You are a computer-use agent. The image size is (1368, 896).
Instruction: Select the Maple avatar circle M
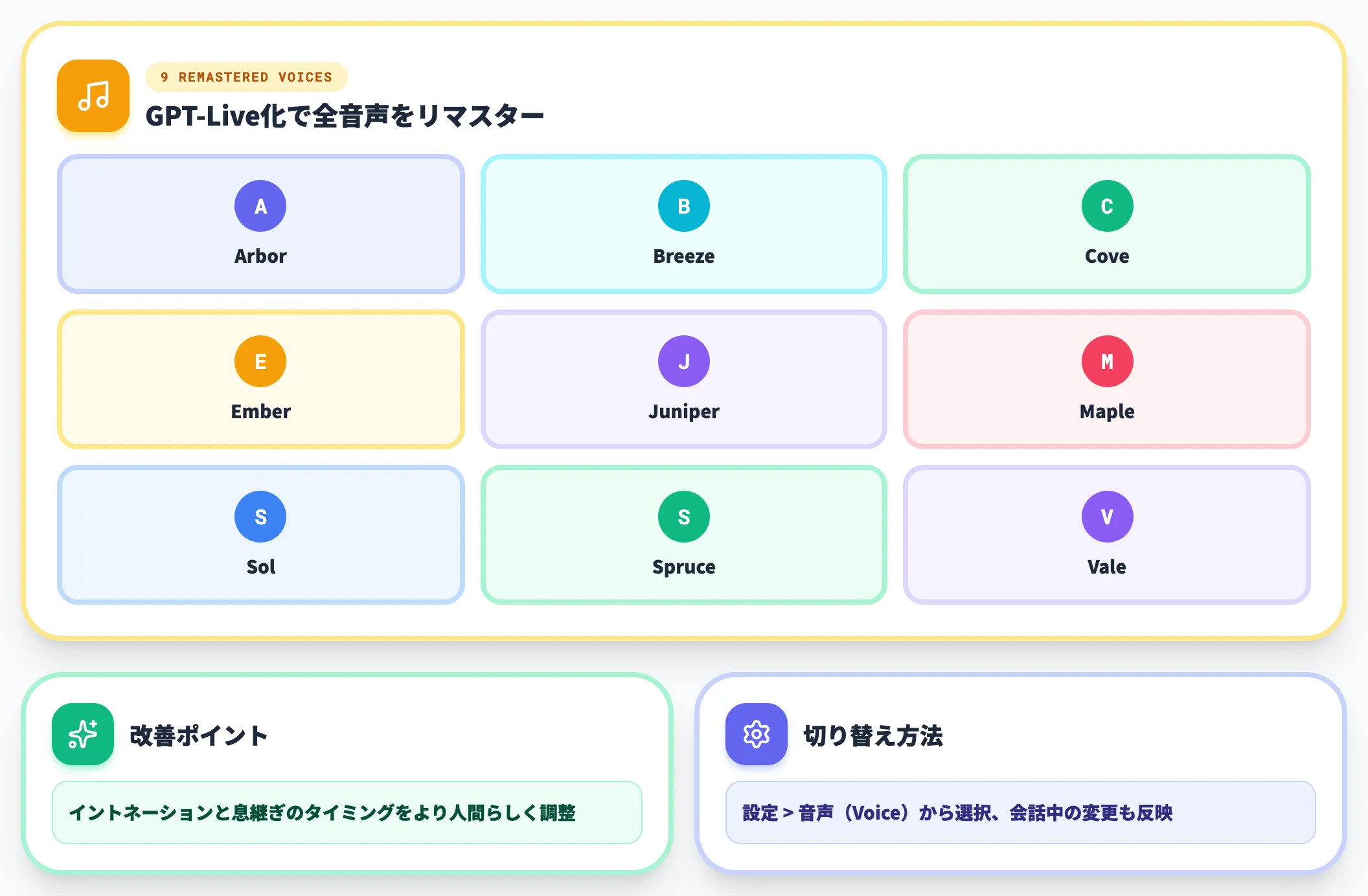(1108, 361)
